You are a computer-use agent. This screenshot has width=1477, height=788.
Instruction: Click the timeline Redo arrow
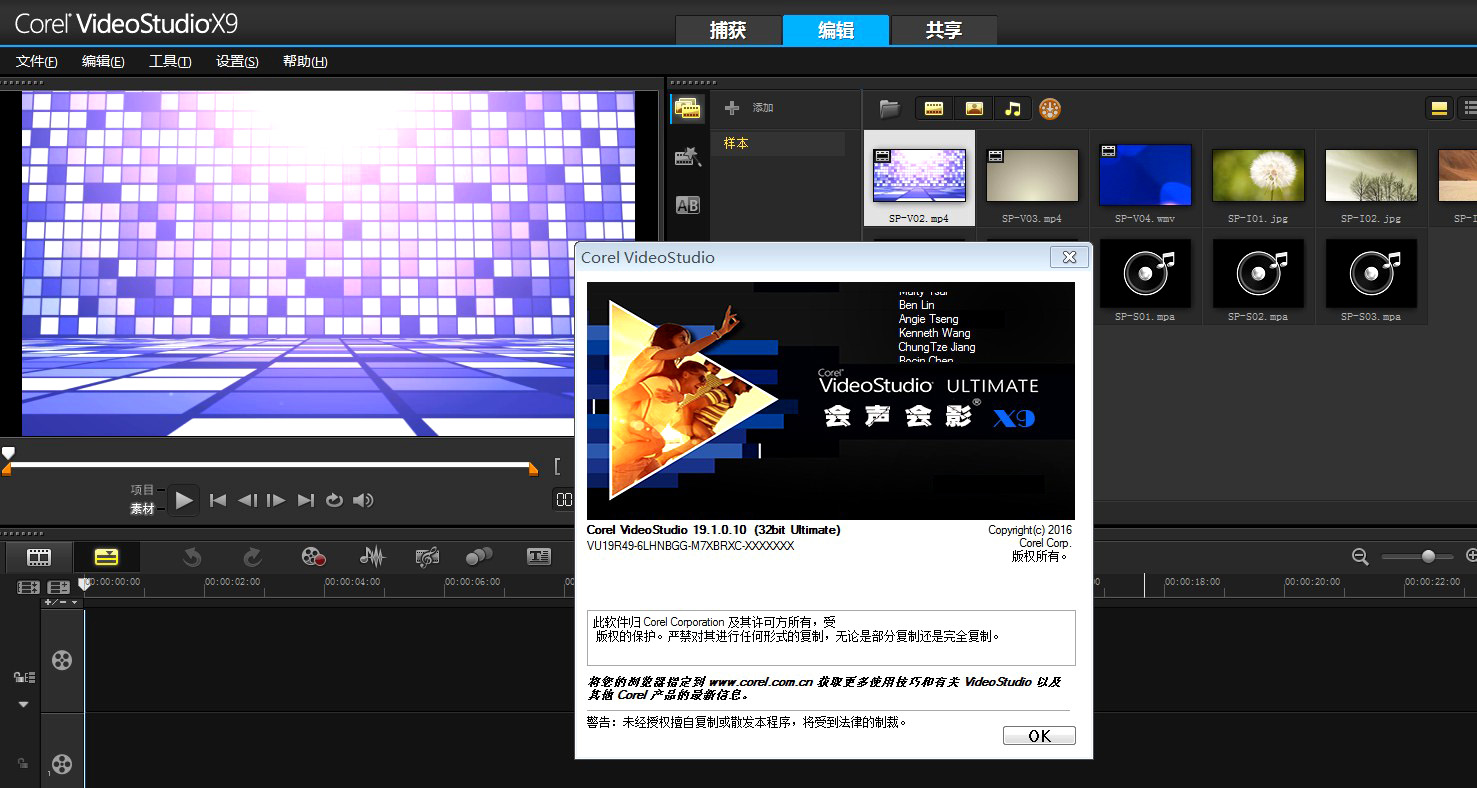(x=252, y=557)
